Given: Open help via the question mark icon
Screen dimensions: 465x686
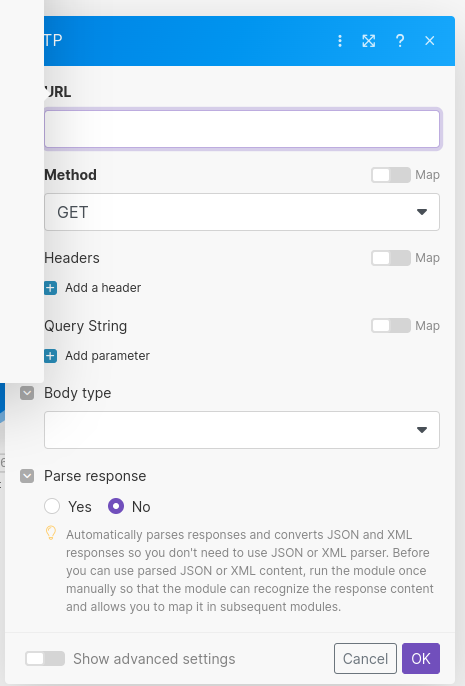Looking at the screenshot, I should pyautogui.click(x=400, y=41).
